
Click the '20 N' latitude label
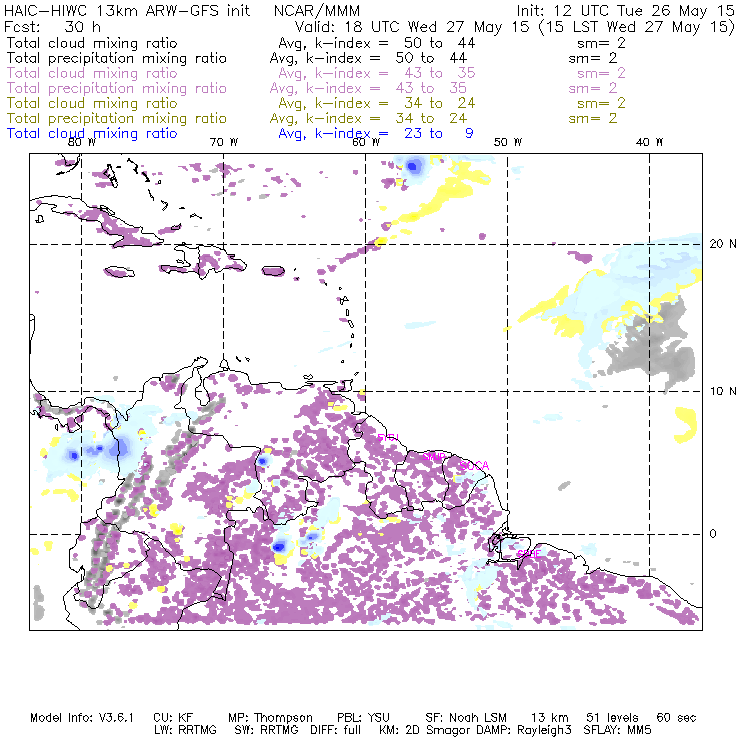point(723,244)
